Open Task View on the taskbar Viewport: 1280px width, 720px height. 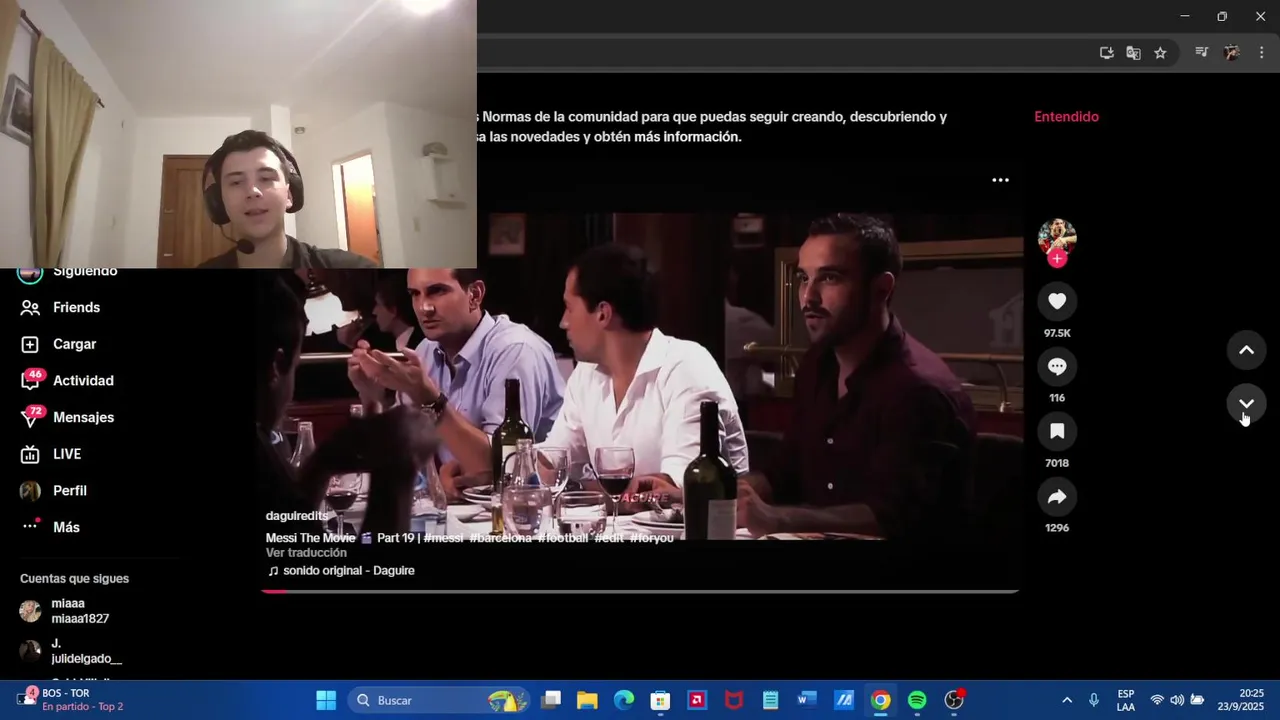point(551,700)
